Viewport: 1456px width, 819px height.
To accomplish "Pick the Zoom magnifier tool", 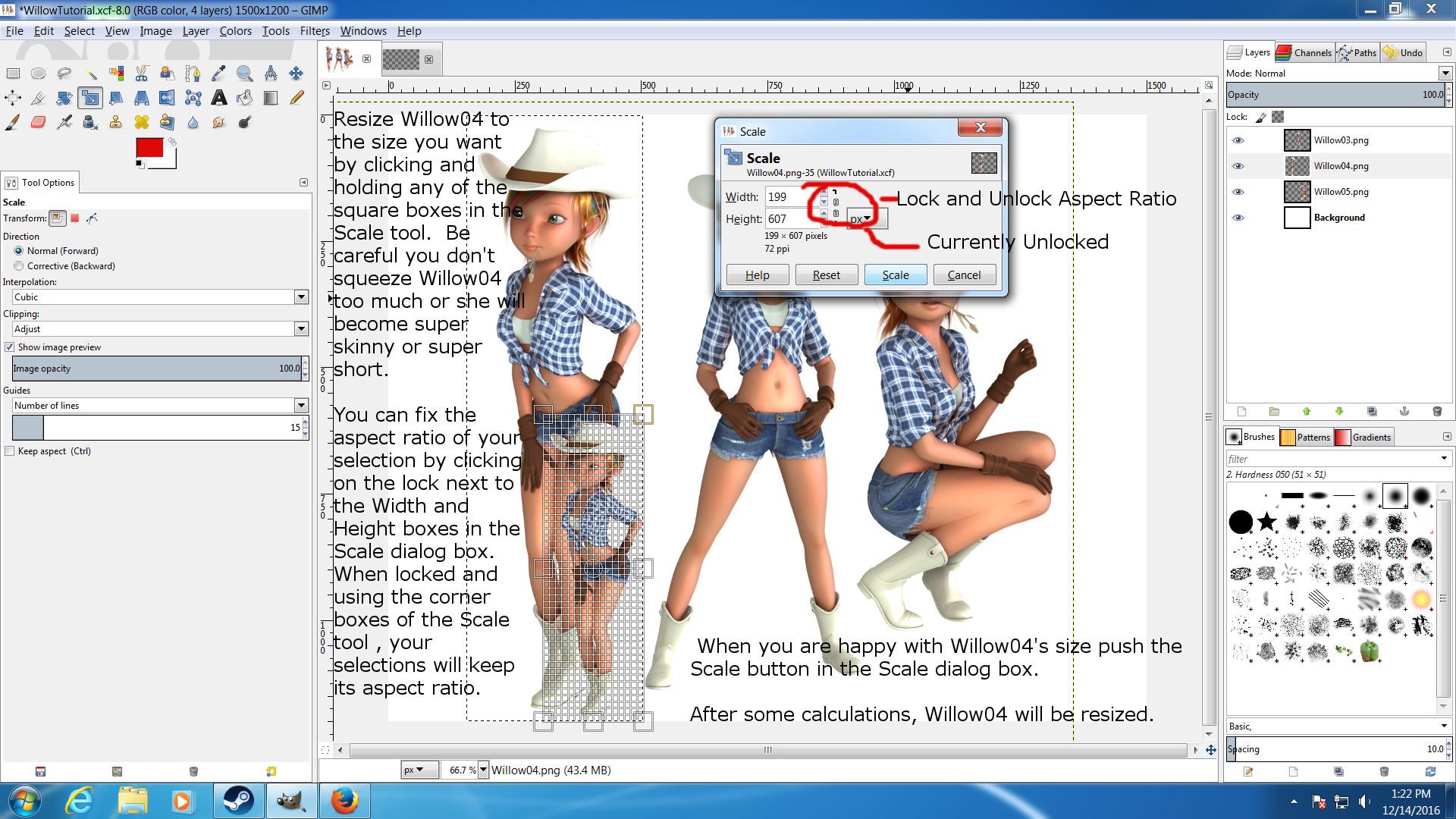I will [x=244, y=74].
